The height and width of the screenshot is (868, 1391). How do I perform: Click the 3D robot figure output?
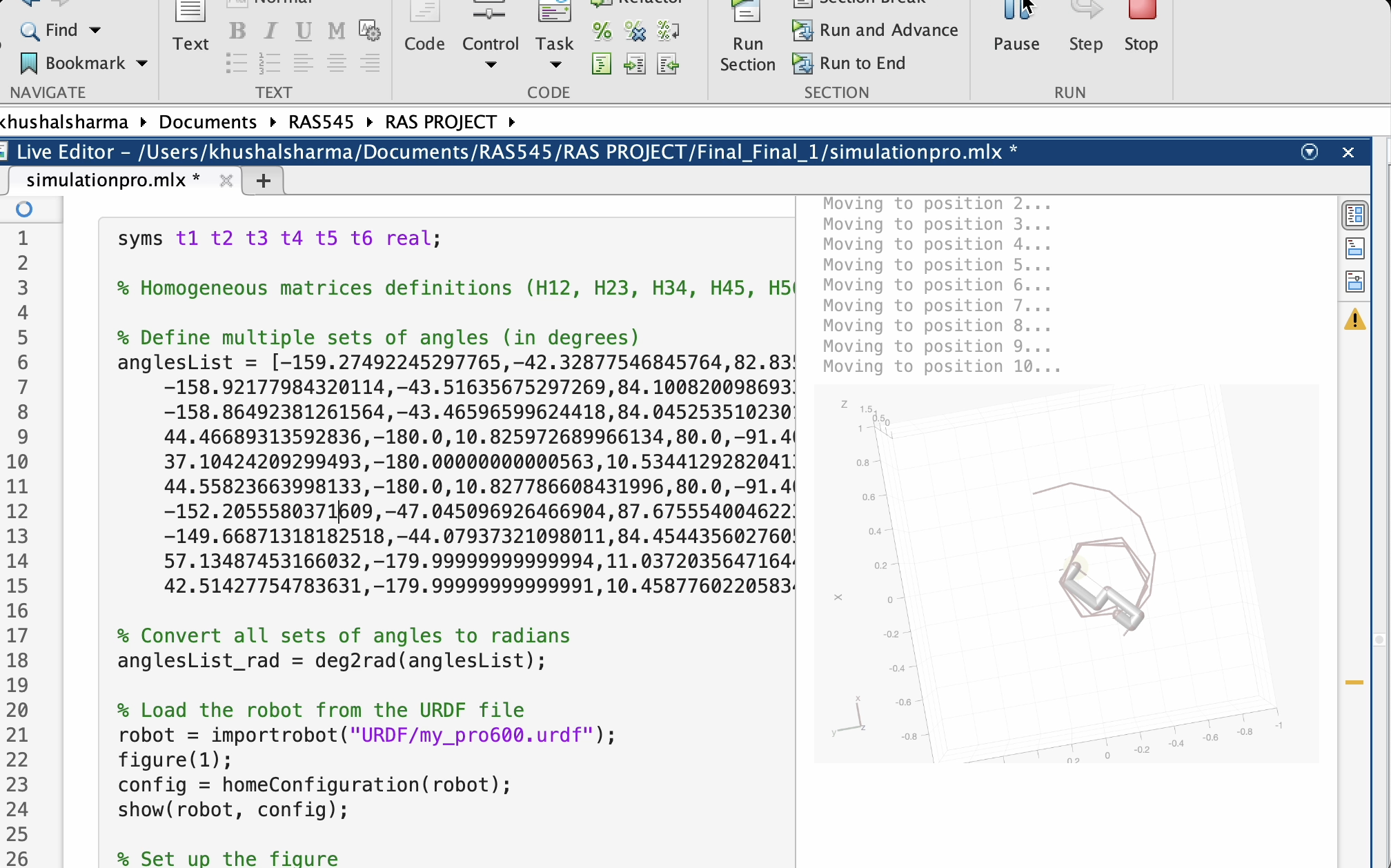(1066, 573)
